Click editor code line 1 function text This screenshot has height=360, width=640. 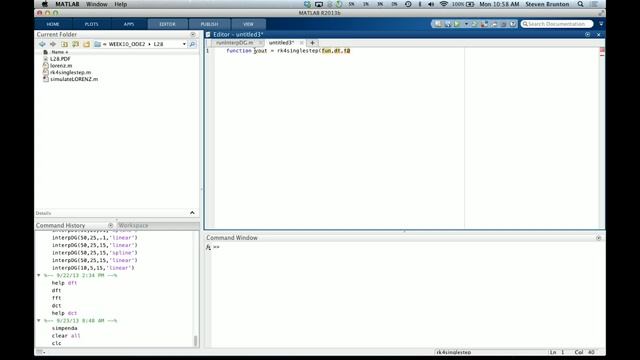coord(288,51)
